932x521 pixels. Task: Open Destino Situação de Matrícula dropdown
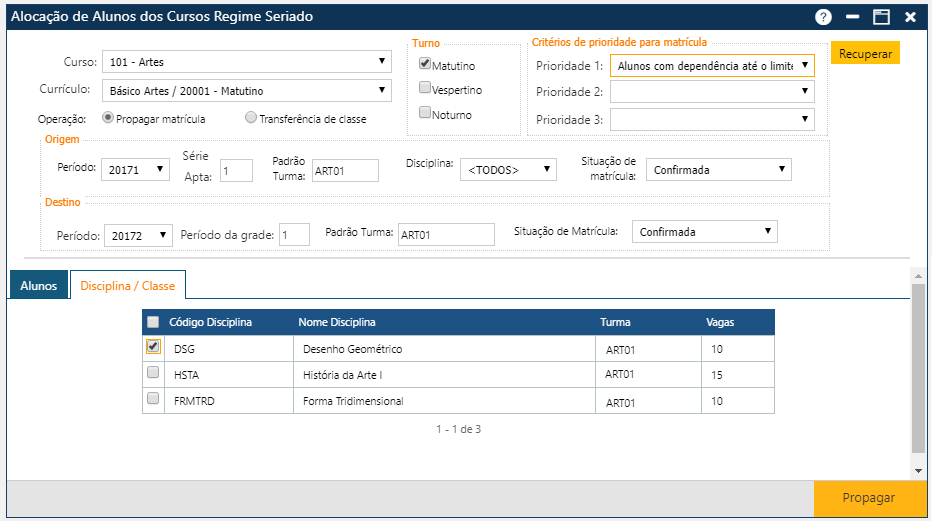tap(704, 232)
